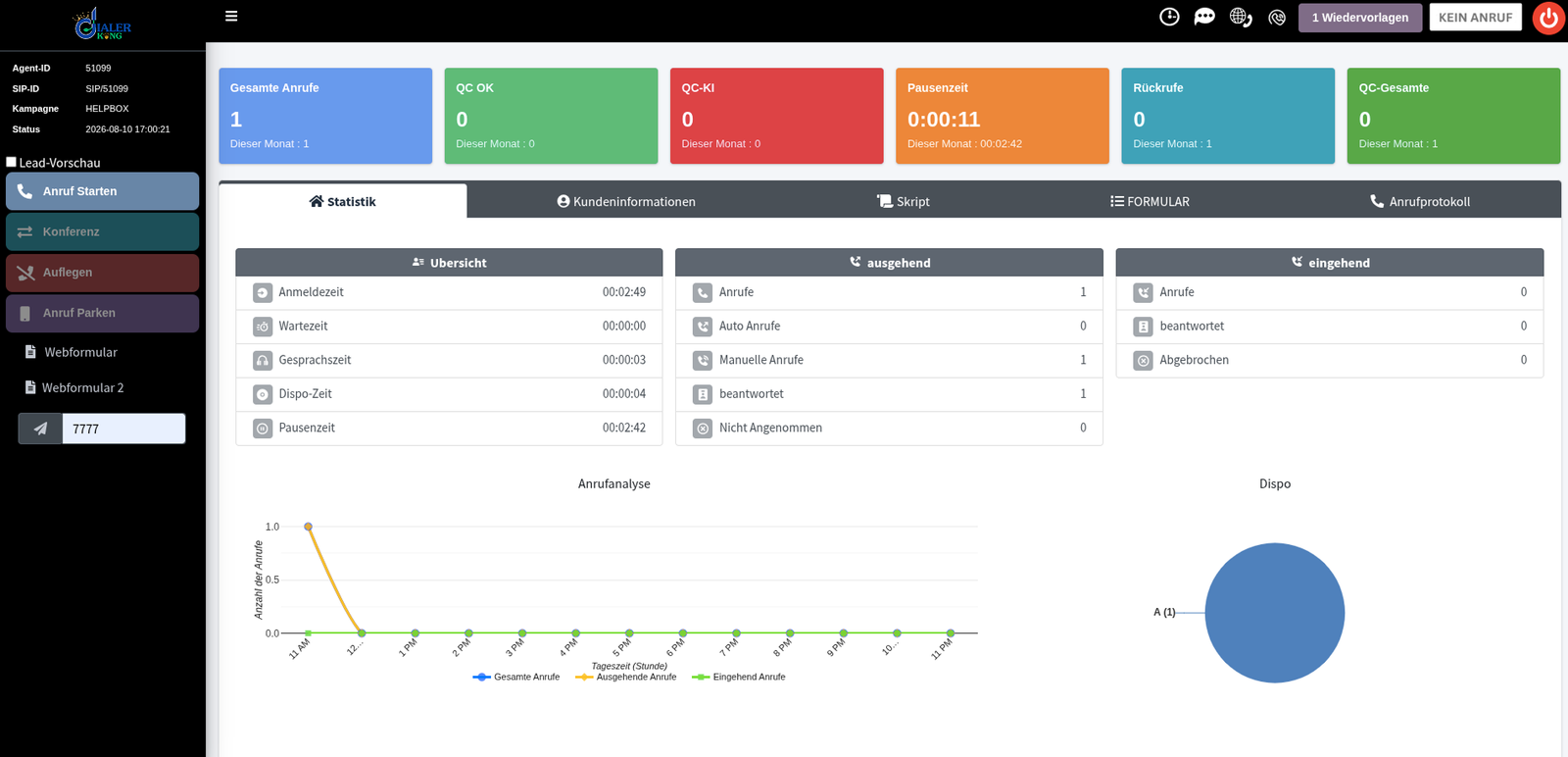Click the KEIN ANRUF status button
The image size is (1568, 757).
[1475, 18]
